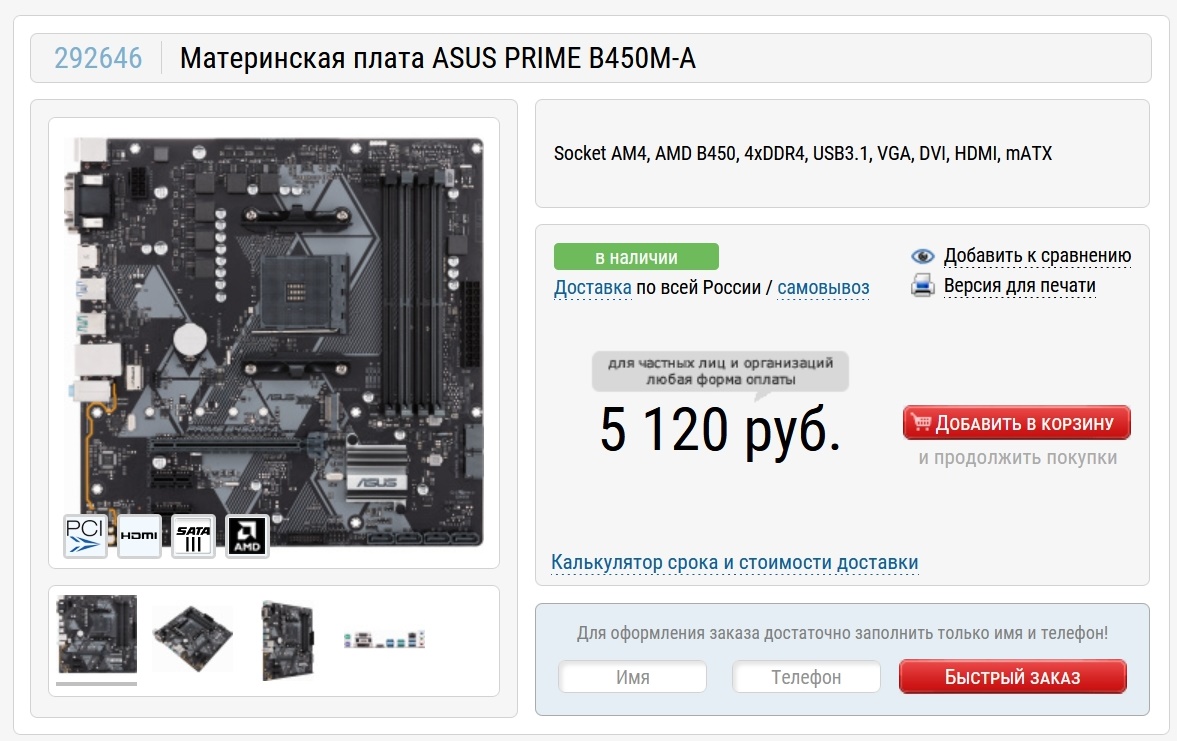The height and width of the screenshot is (741, 1177).
Task: Click the самовывоз link
Action: [823, 288]
